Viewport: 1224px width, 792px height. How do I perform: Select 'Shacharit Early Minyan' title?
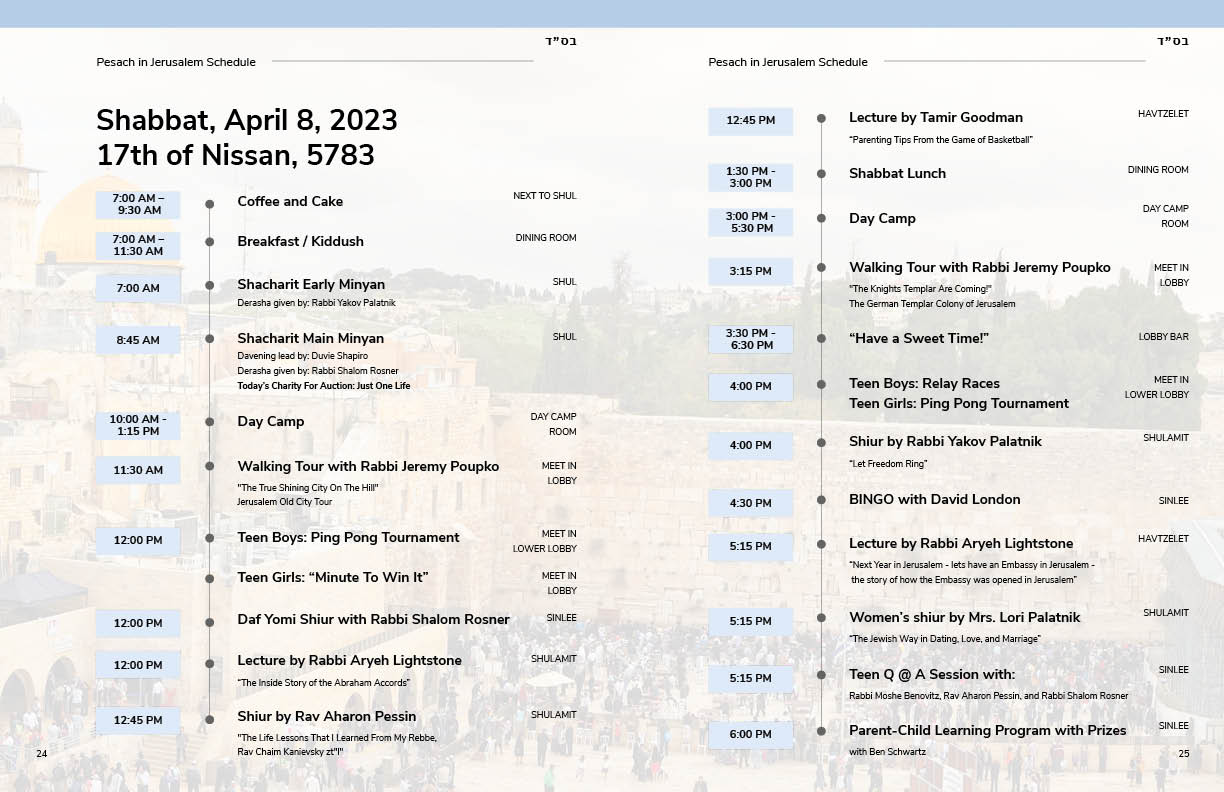(x=311, y=285)
